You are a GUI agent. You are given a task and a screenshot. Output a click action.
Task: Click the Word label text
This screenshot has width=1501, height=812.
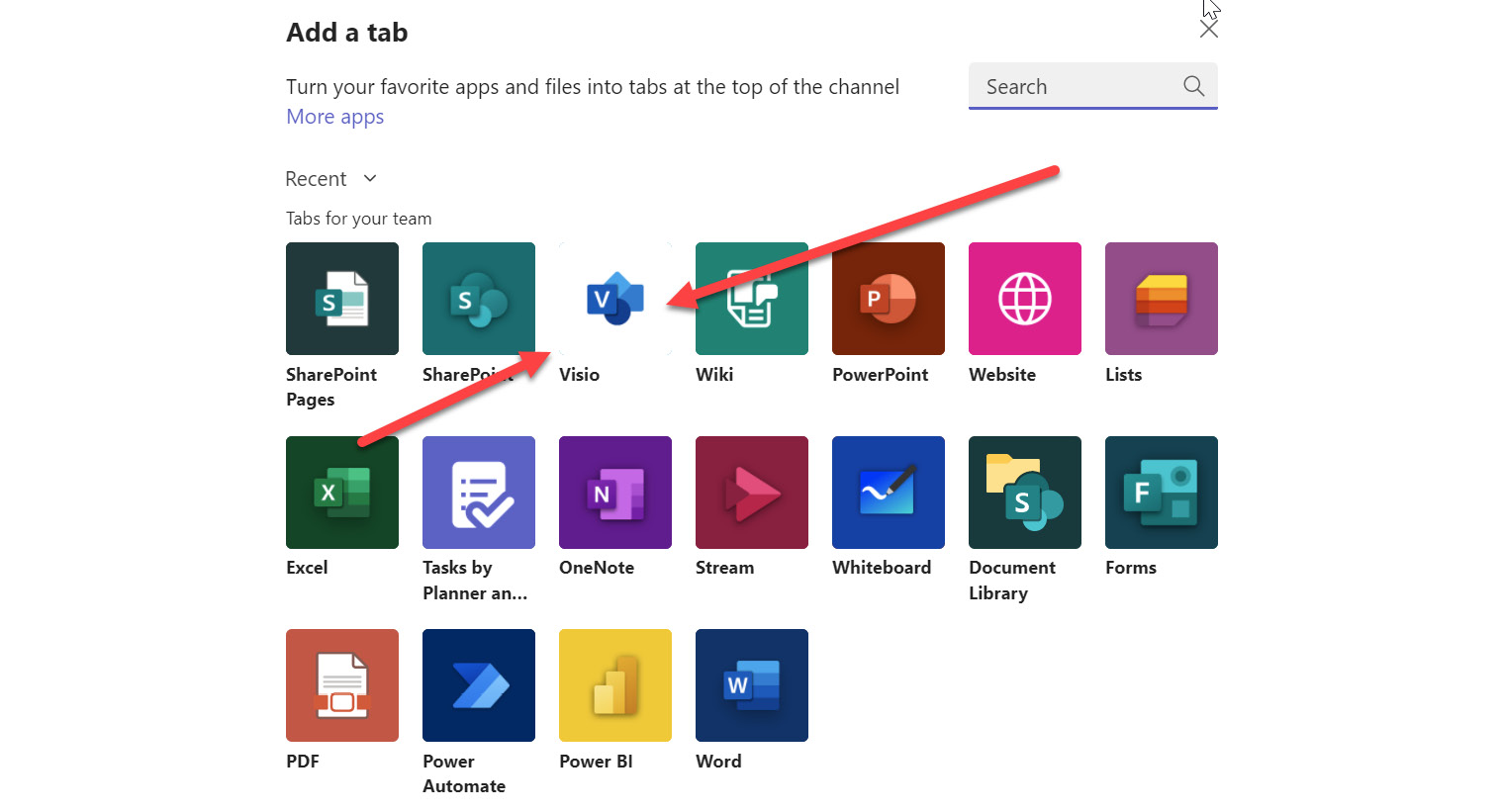pyautogui.click(x=718, y=762)
